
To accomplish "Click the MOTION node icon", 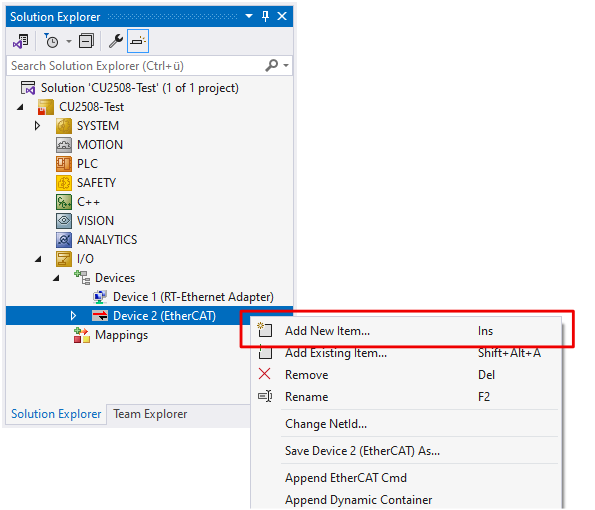I will (64, 145).
